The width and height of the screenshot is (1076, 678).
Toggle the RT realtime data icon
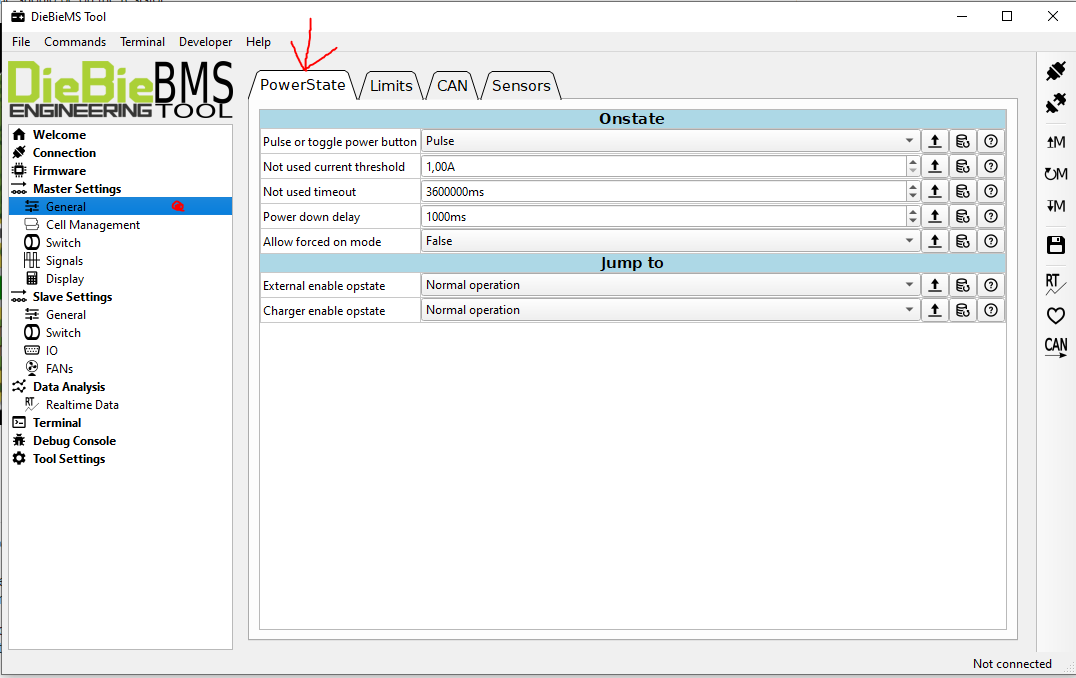pyautogui.click(x=1055, y=285)
